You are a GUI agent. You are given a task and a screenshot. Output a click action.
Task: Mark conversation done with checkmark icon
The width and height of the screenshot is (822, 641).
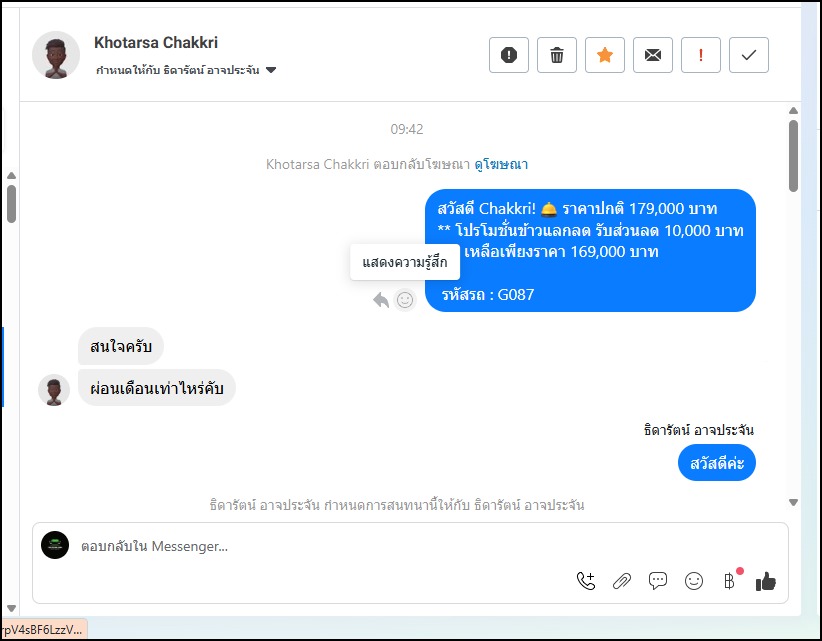[749, 55]
